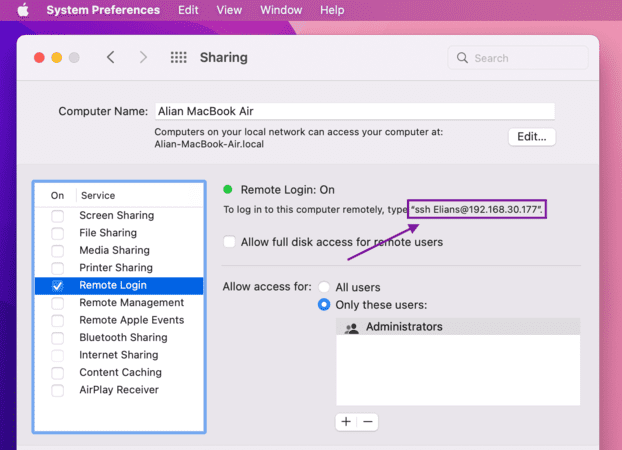Enable the Screen Sharing checkbox
The height and width of the screenshot is (450, 622).
click(x=58, y=216)
